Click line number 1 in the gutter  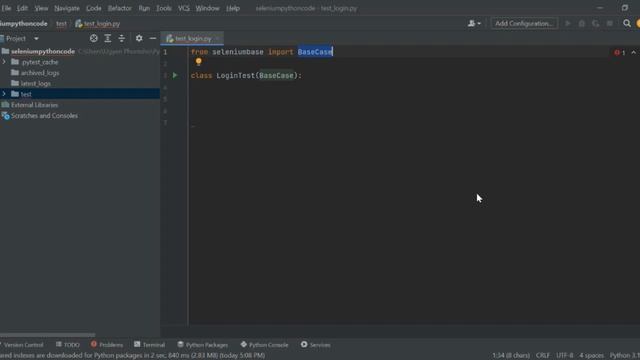pyautogui.click(x=165, y=52)
